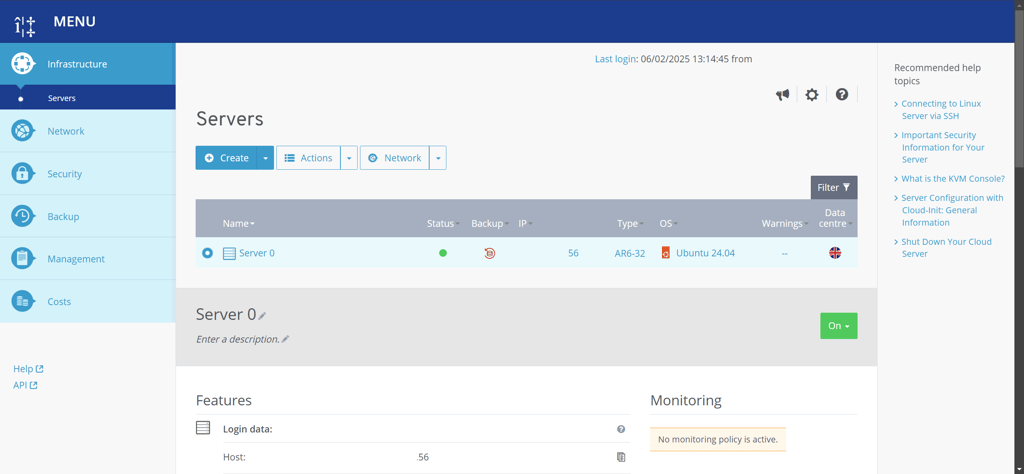Open the Help external link
Screen dimensions: 1024x474
[28, 369]
